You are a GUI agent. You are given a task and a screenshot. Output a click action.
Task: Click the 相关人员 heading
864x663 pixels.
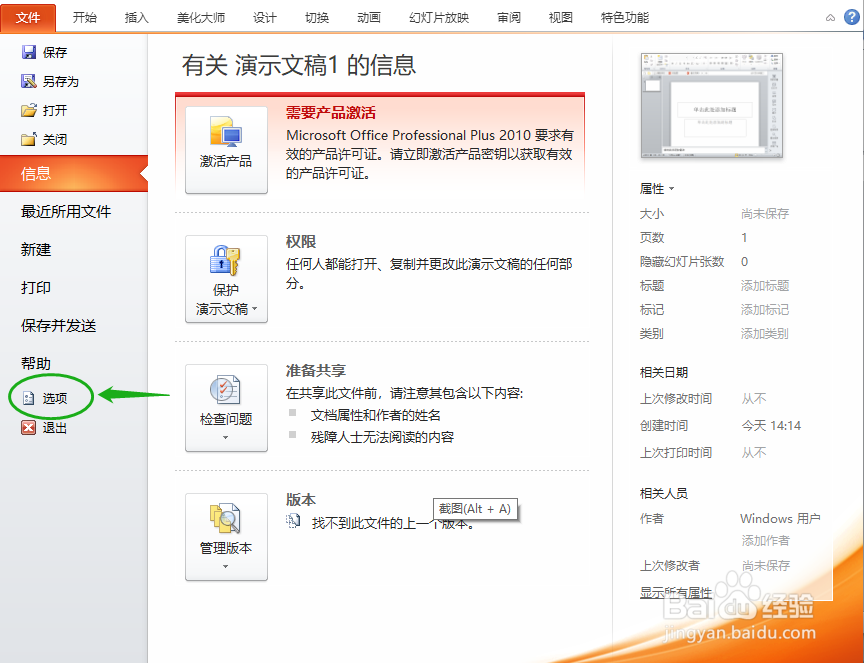pos(663,493)
